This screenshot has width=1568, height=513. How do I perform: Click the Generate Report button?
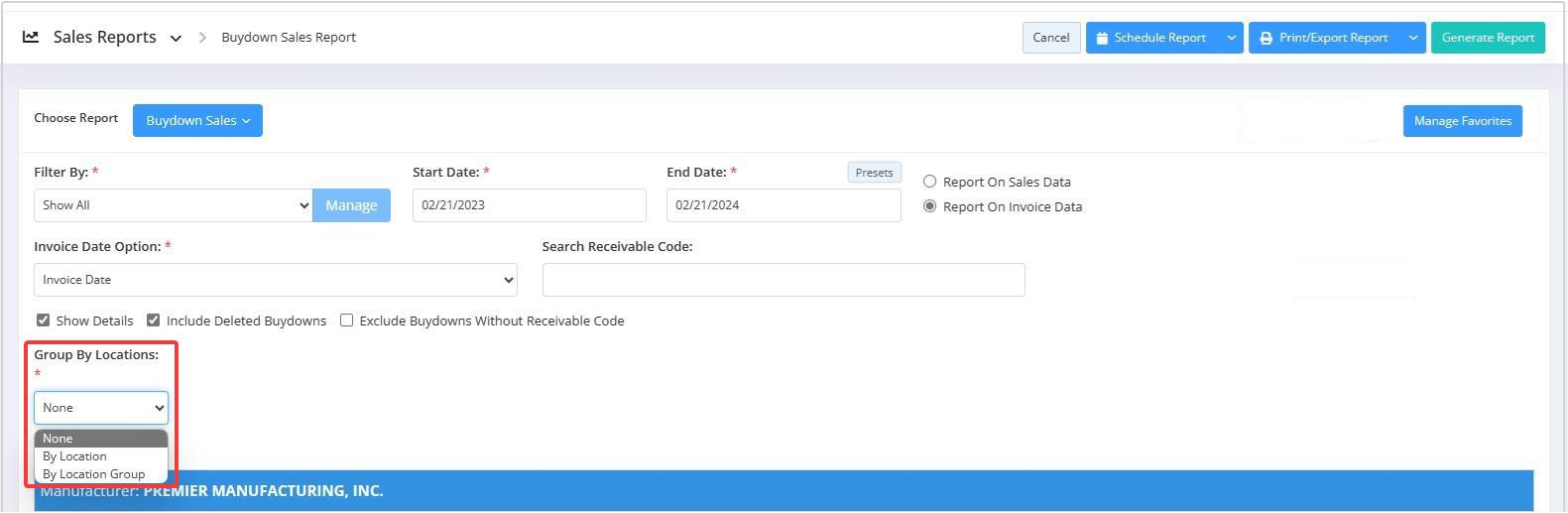(x=1488, y=38)
